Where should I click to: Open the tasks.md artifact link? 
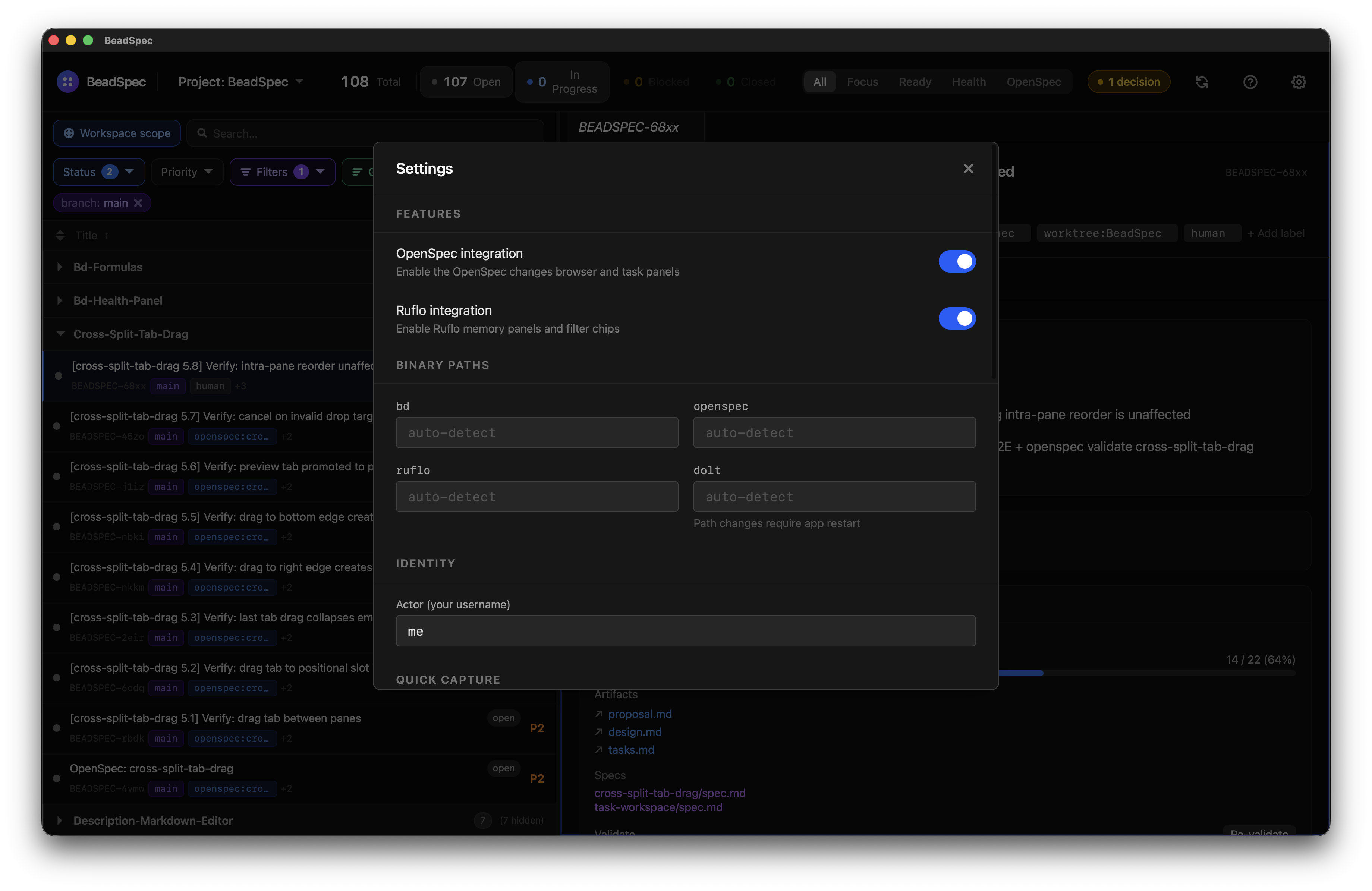coord(631,749)
